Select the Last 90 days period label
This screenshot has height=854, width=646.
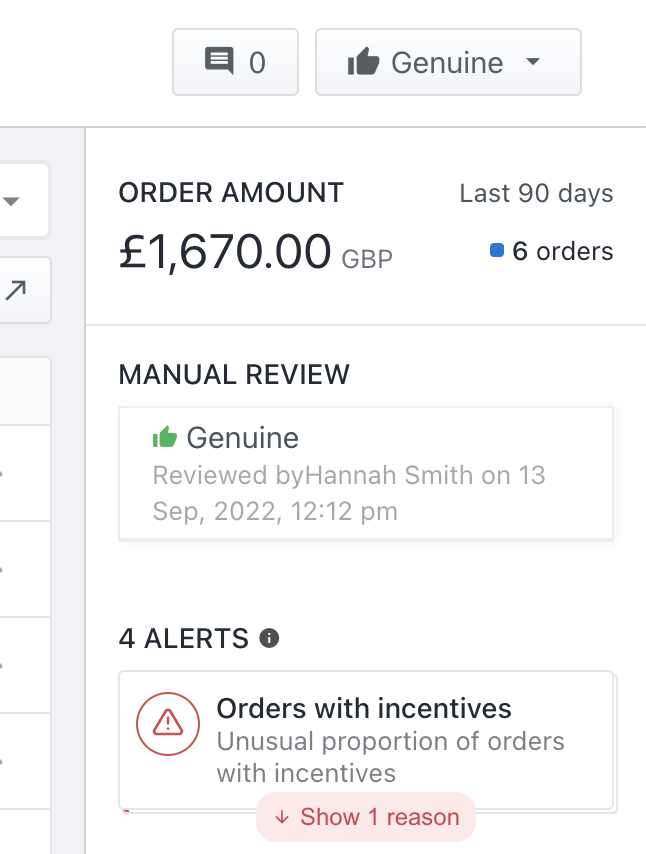click(536, 193)
